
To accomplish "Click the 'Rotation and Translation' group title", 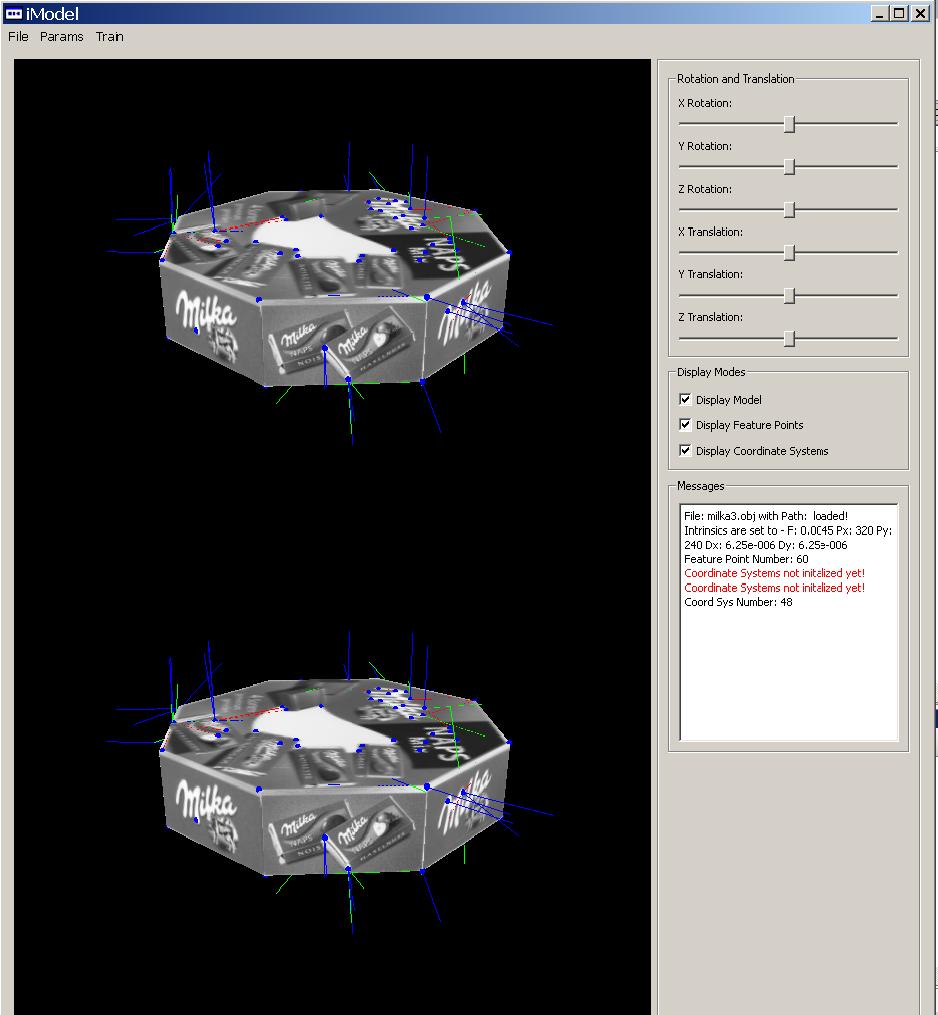I will 735,79.
